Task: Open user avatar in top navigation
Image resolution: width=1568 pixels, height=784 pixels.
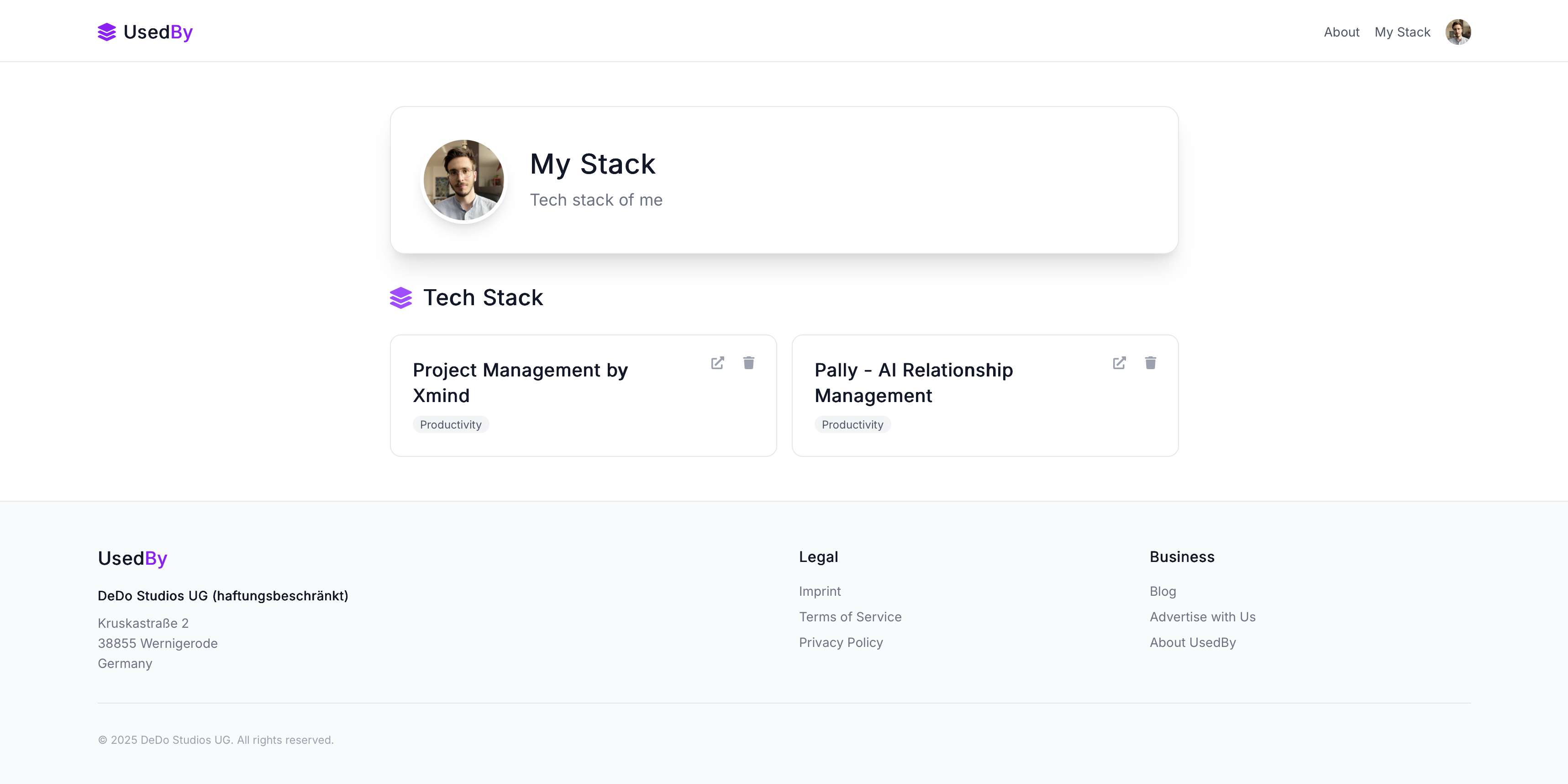Action: pos(1458,32)
